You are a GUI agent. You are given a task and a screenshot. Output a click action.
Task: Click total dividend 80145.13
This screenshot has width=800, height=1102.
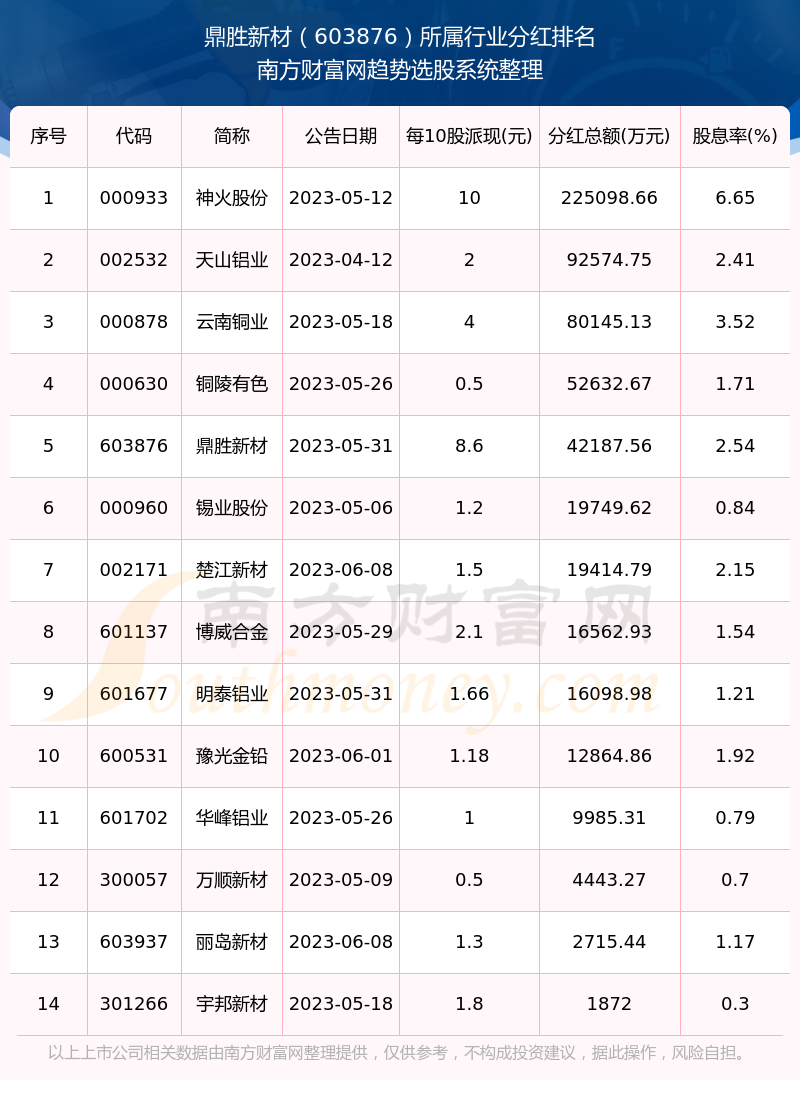pos(609,322)
